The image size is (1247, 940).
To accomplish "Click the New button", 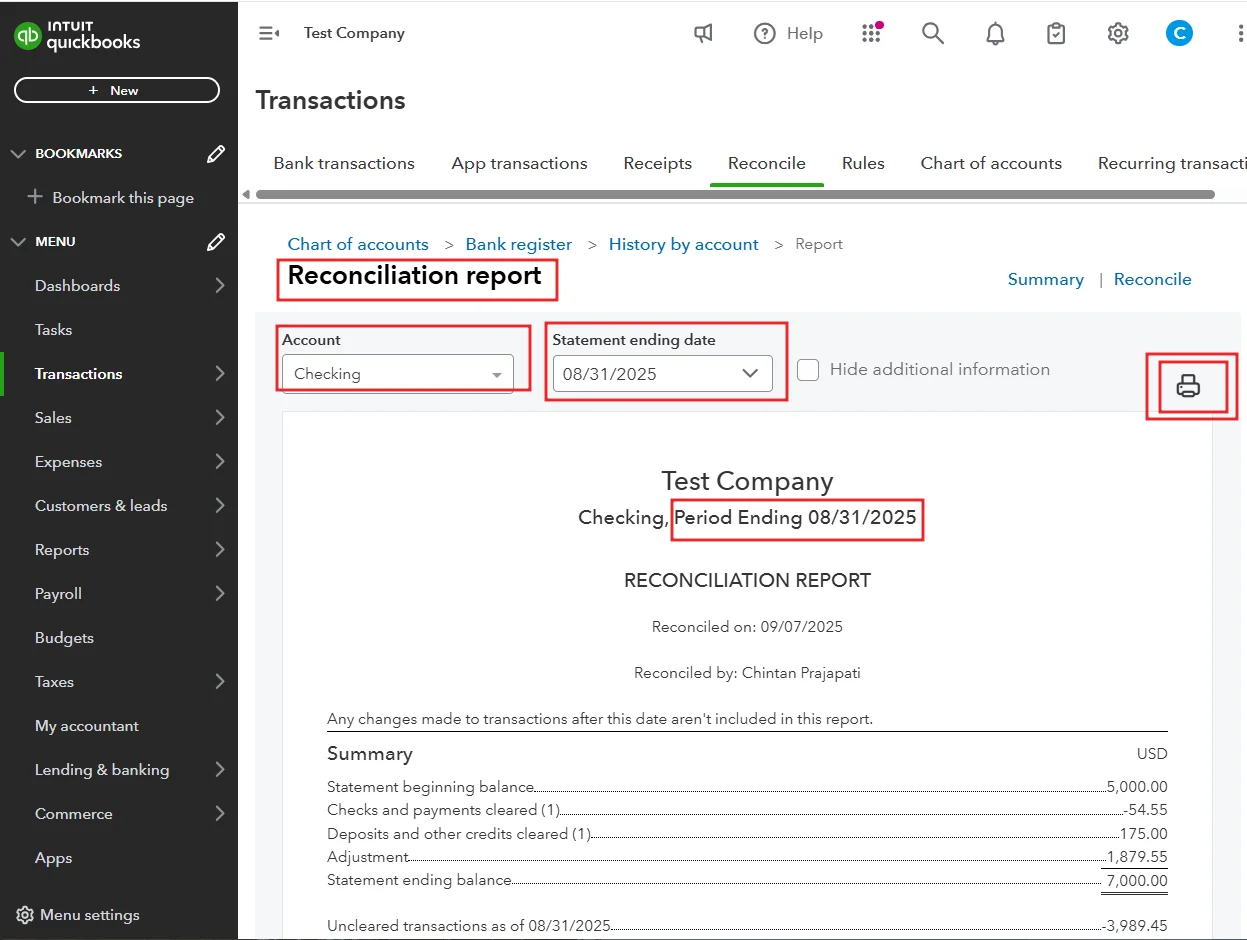I will pyautogui.click(x=116, y=90).
